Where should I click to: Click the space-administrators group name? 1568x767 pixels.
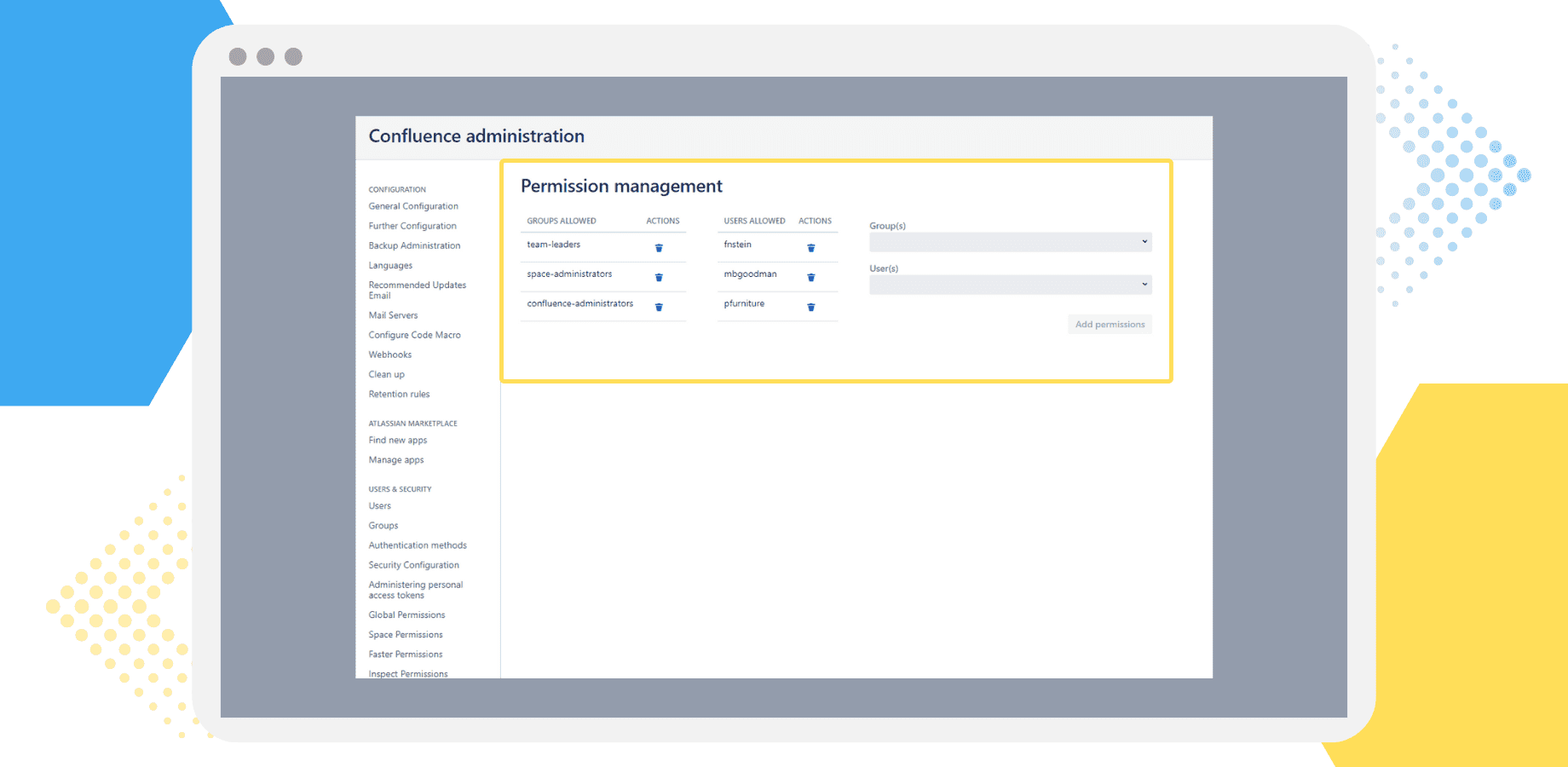[569, 274]
